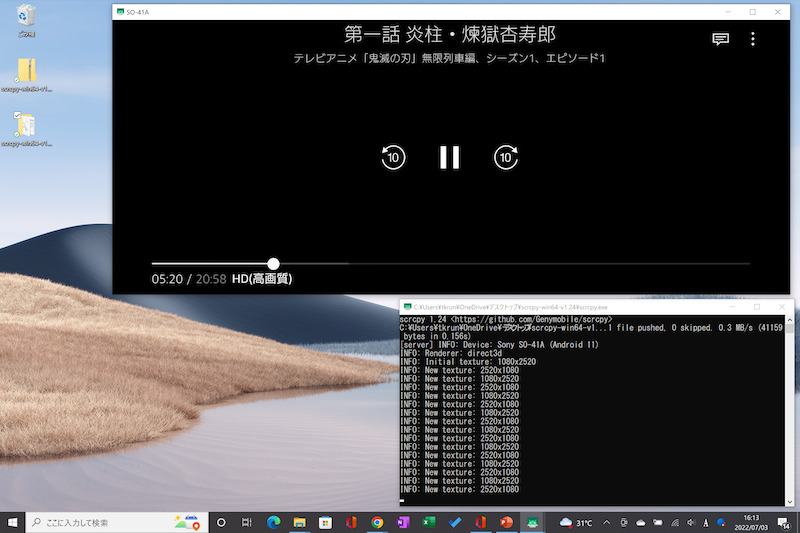Open the subtitles and audio options icon
This screenshot has height=533, width=800.
720,39
